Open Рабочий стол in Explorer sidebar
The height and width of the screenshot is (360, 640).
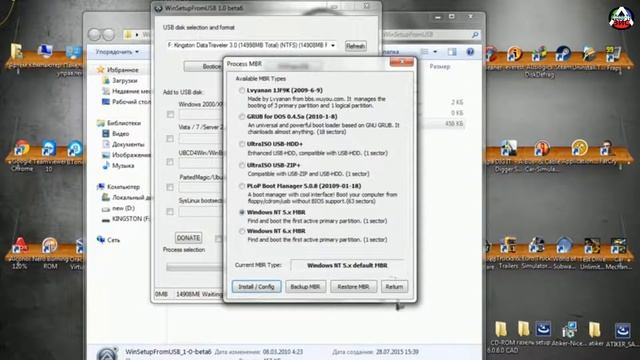(x=127, y=102)
